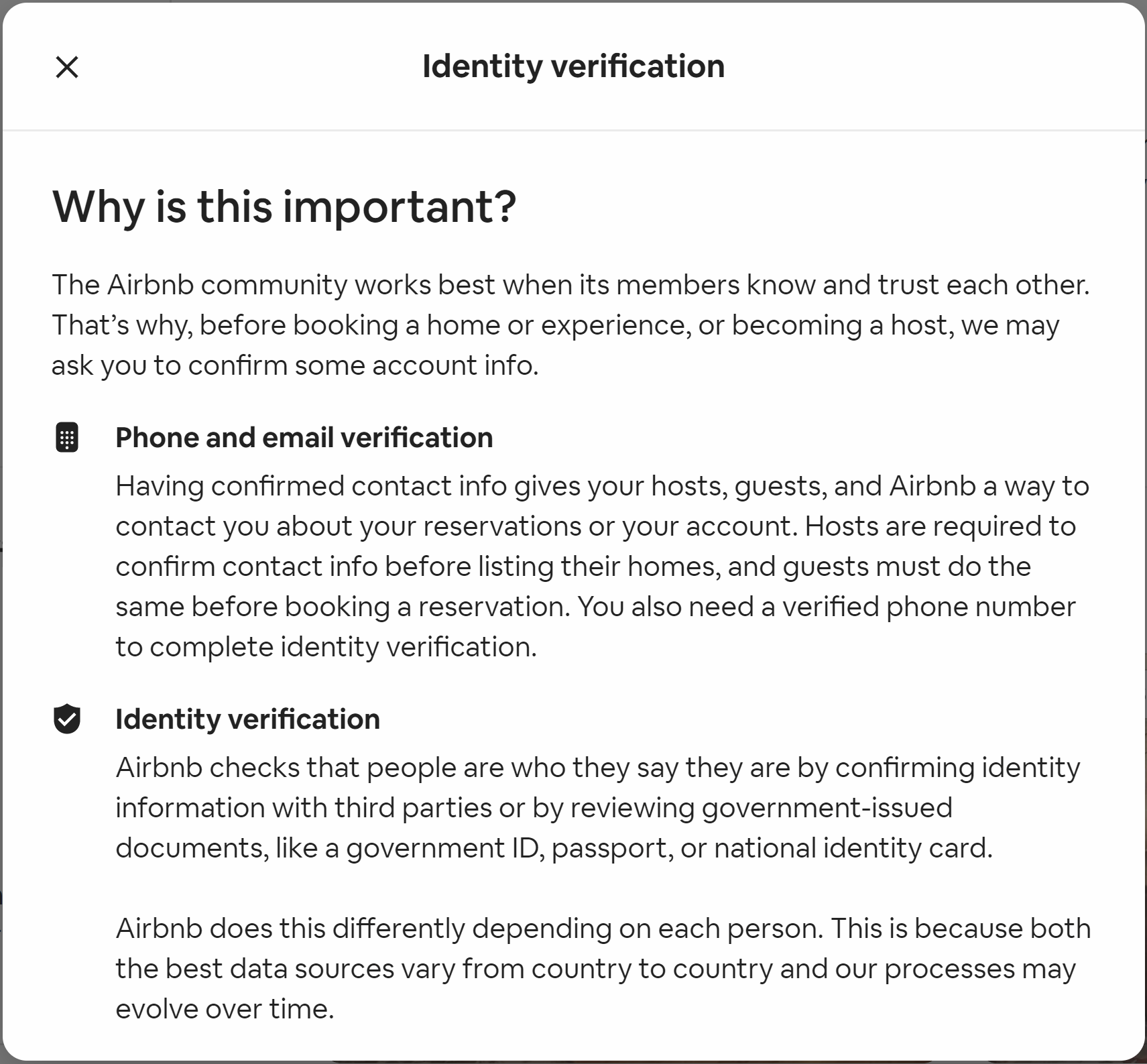Click line starting 'information with third parties'
The image size is (1147, 1064).
coord(534,808)
